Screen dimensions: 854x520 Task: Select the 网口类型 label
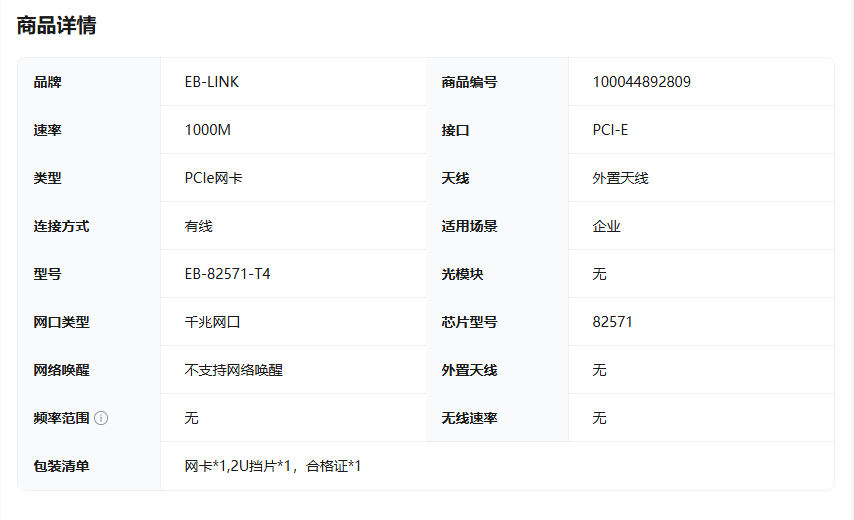point(61,322)
